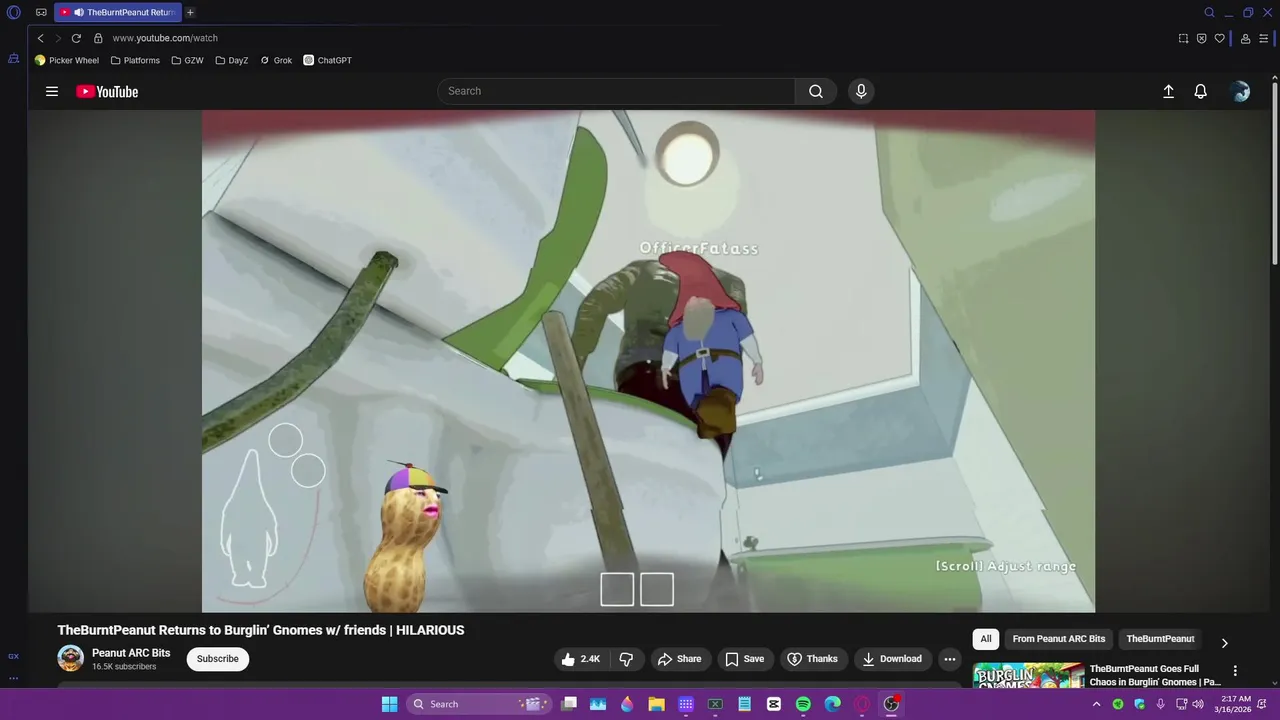Open more actions three-dot menu

pyautogui.click(x=950, y=659)
